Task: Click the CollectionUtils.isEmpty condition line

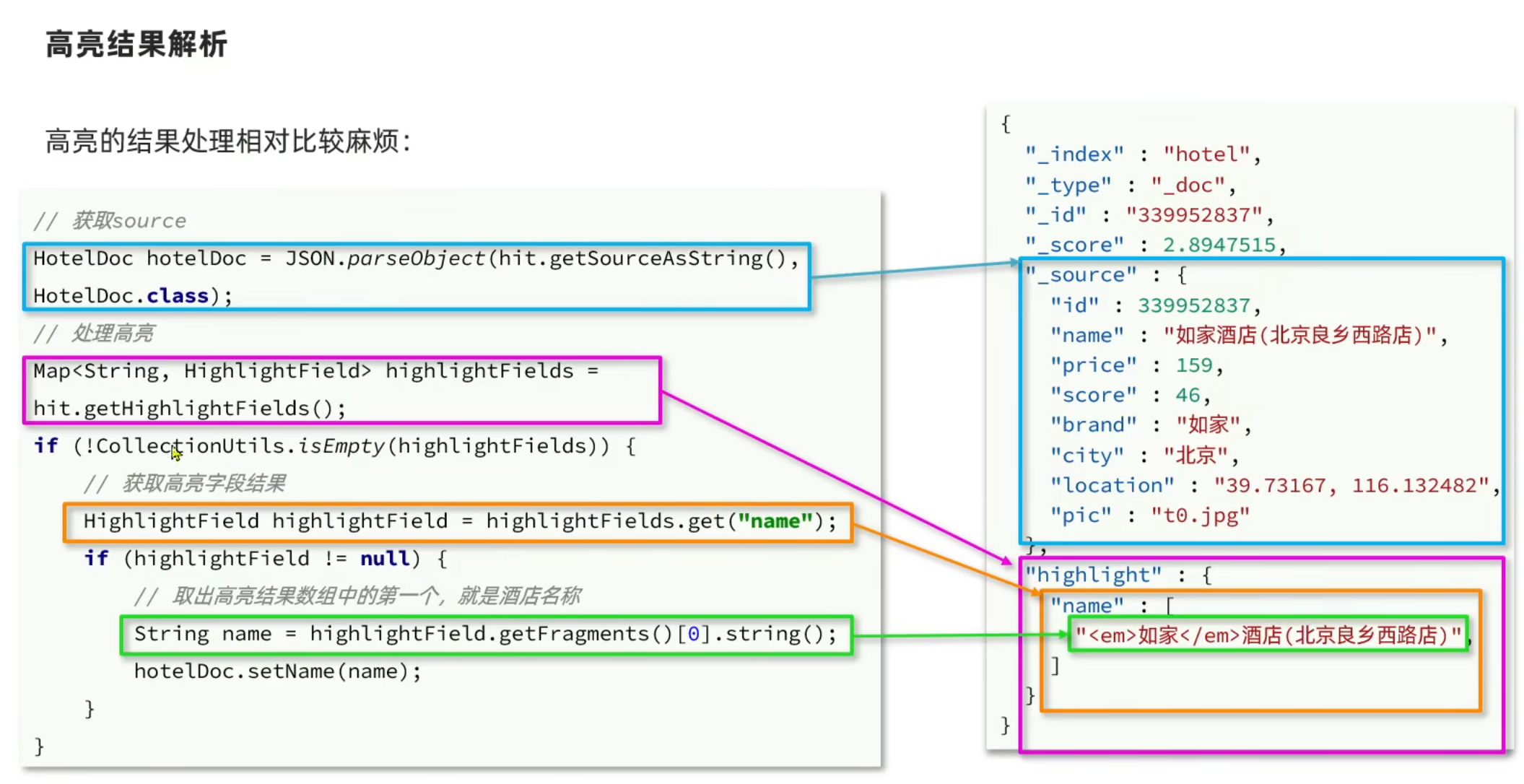Action: (334, 446)
